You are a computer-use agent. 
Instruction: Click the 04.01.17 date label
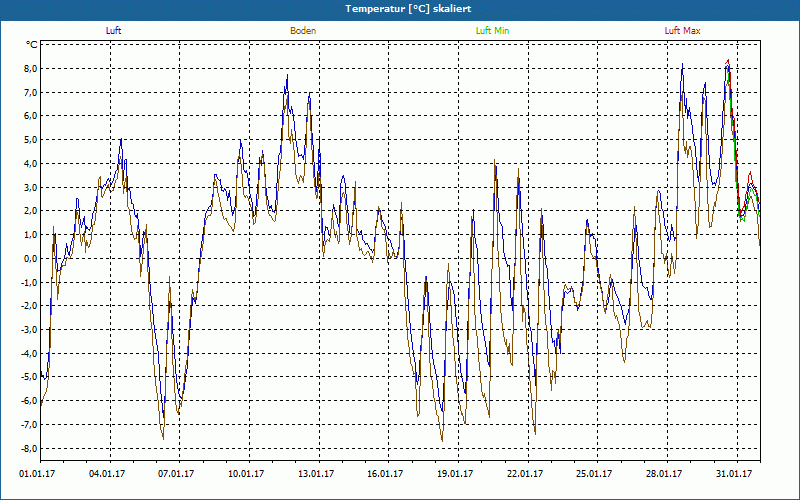pyautogui.click(x=107, y=474)
